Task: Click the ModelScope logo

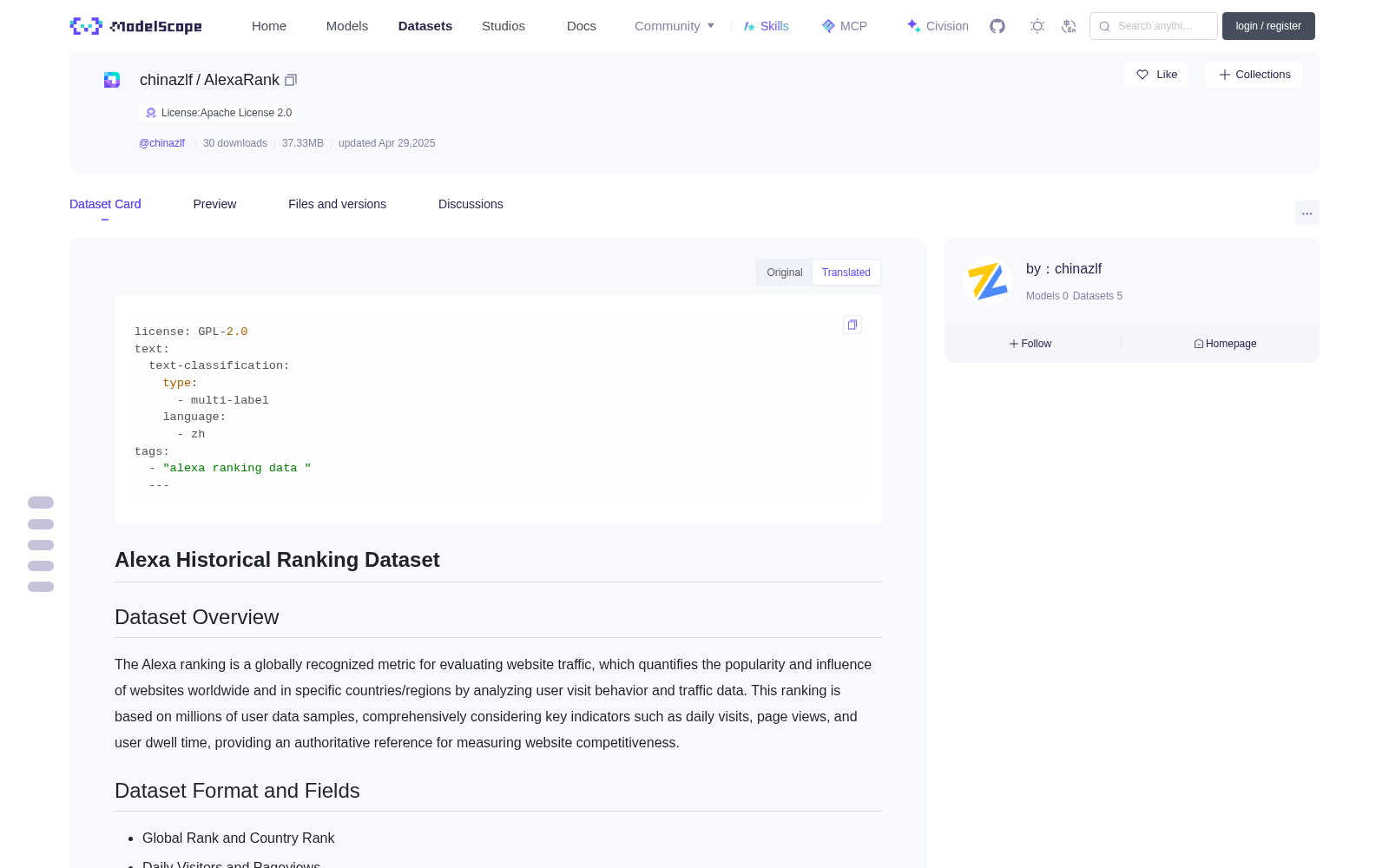Action: click(x=136, y=26)
